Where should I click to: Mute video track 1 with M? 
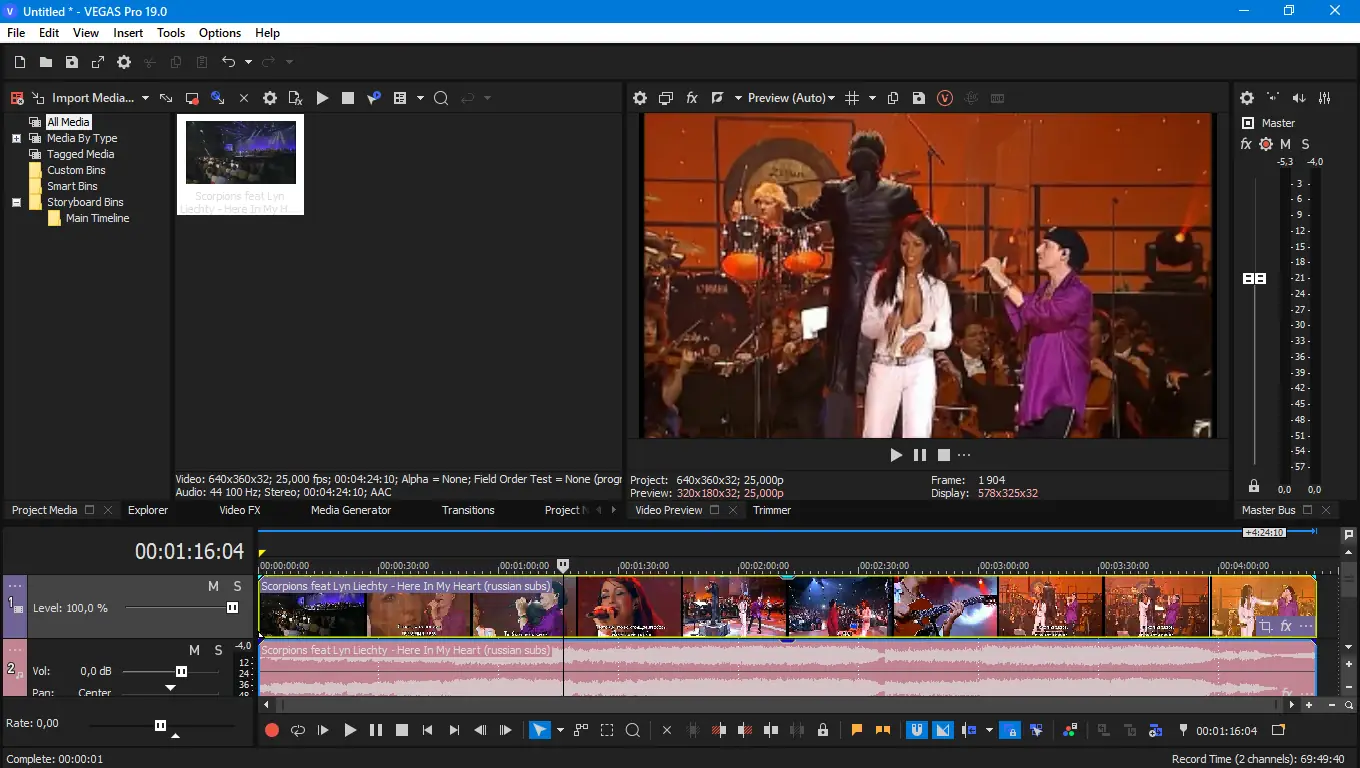[213, 586]
